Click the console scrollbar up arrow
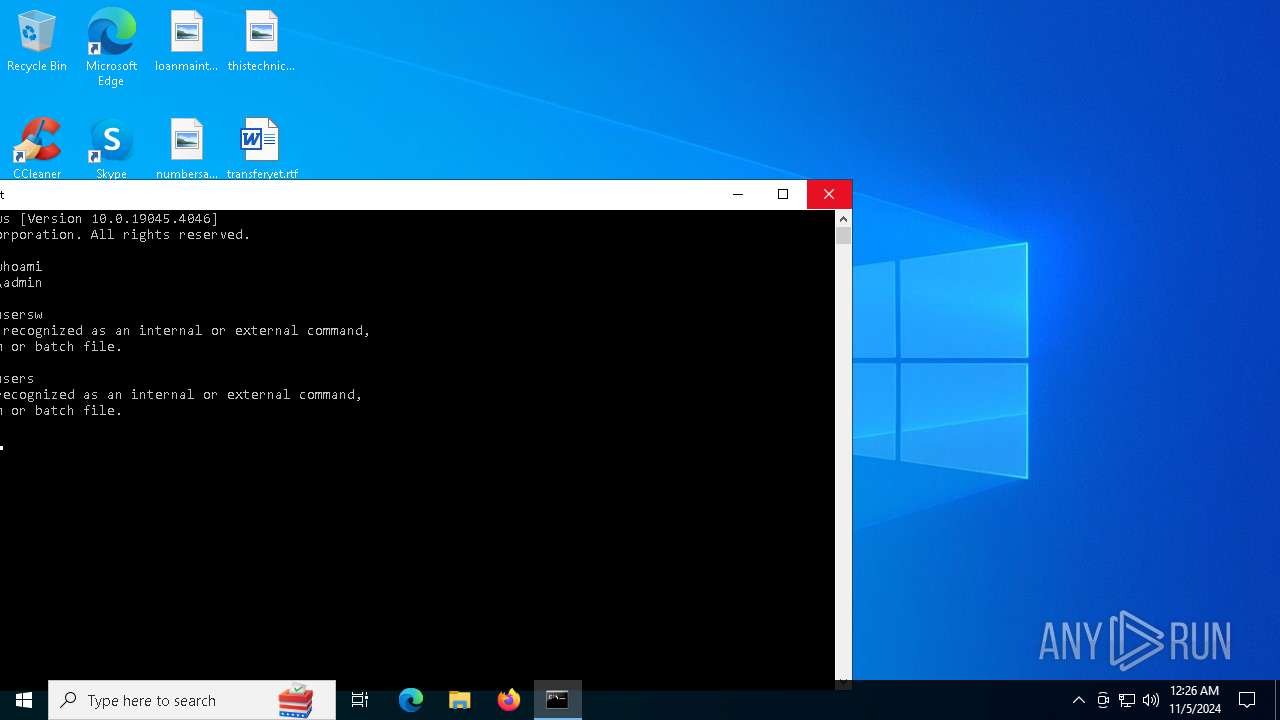Image resolution: width=1280 pixels, height=720 pixels. (x=843, y=218)
